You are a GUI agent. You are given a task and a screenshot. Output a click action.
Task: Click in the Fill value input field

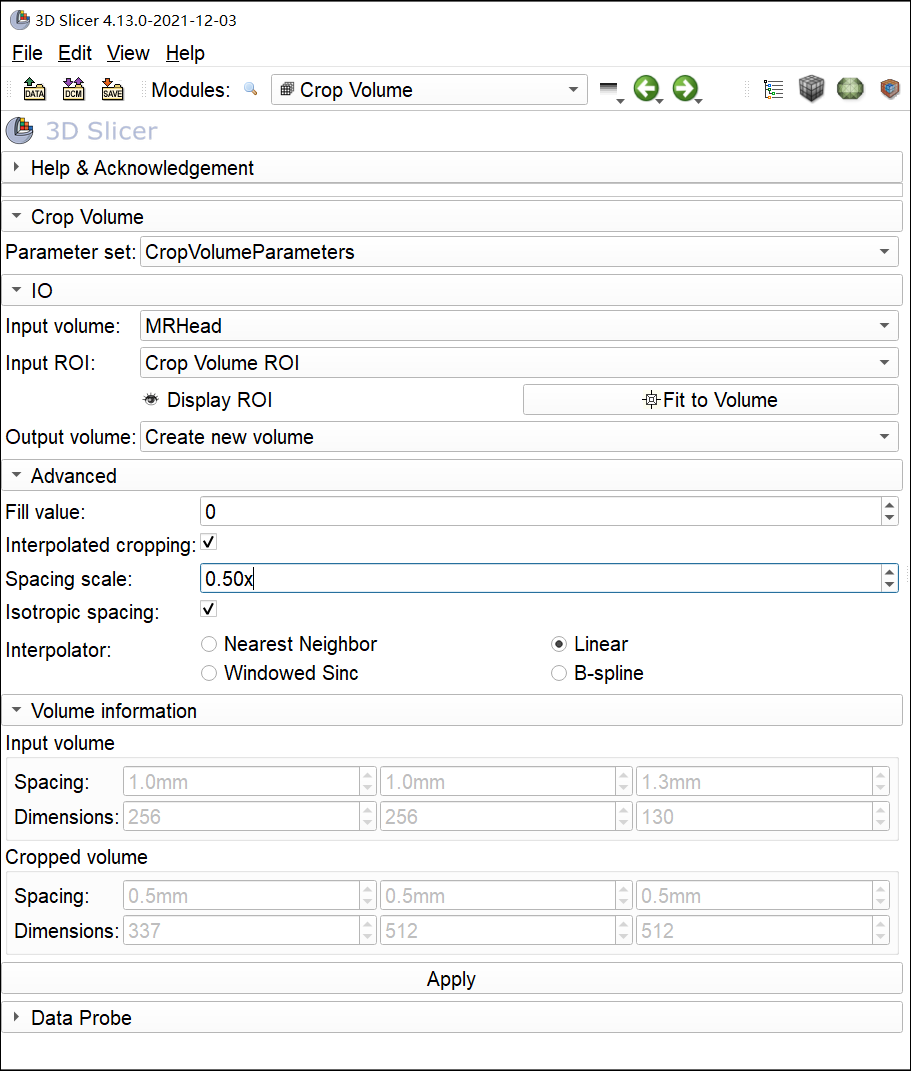pyautogui.click(x=540, y=512)
